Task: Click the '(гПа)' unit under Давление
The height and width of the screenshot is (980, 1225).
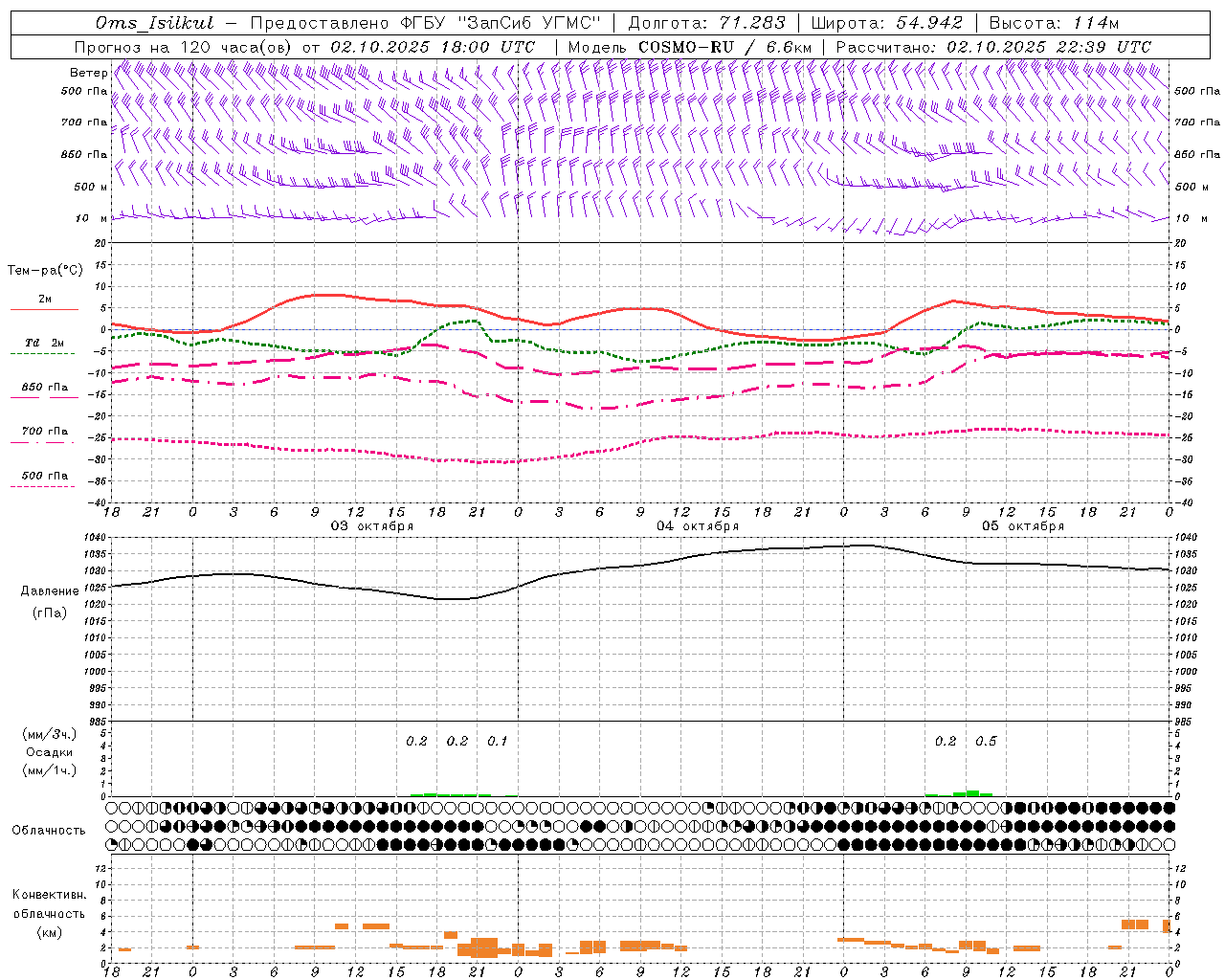Action: click(48, 612)
